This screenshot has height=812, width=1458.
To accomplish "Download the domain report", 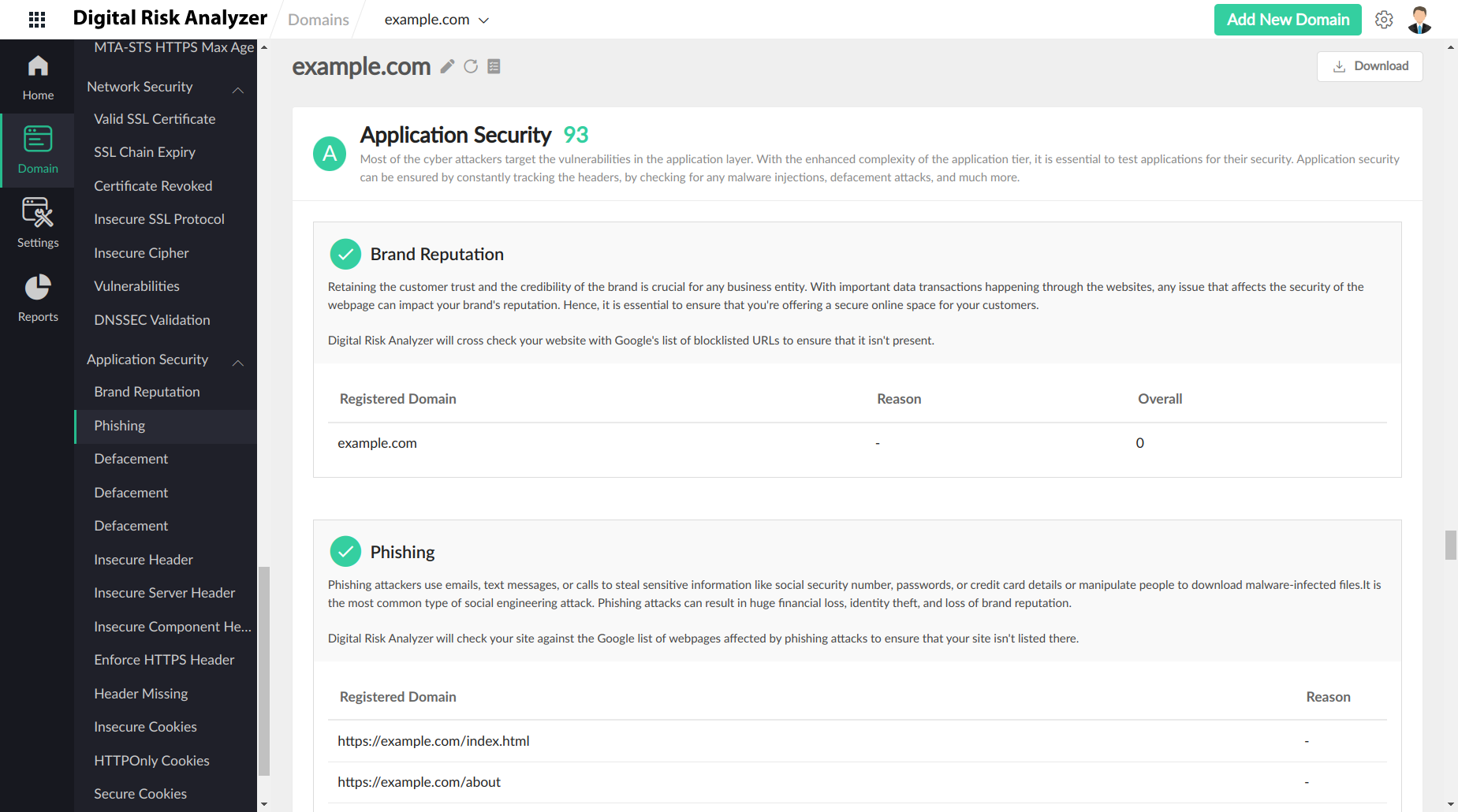I will (1370, 66).
